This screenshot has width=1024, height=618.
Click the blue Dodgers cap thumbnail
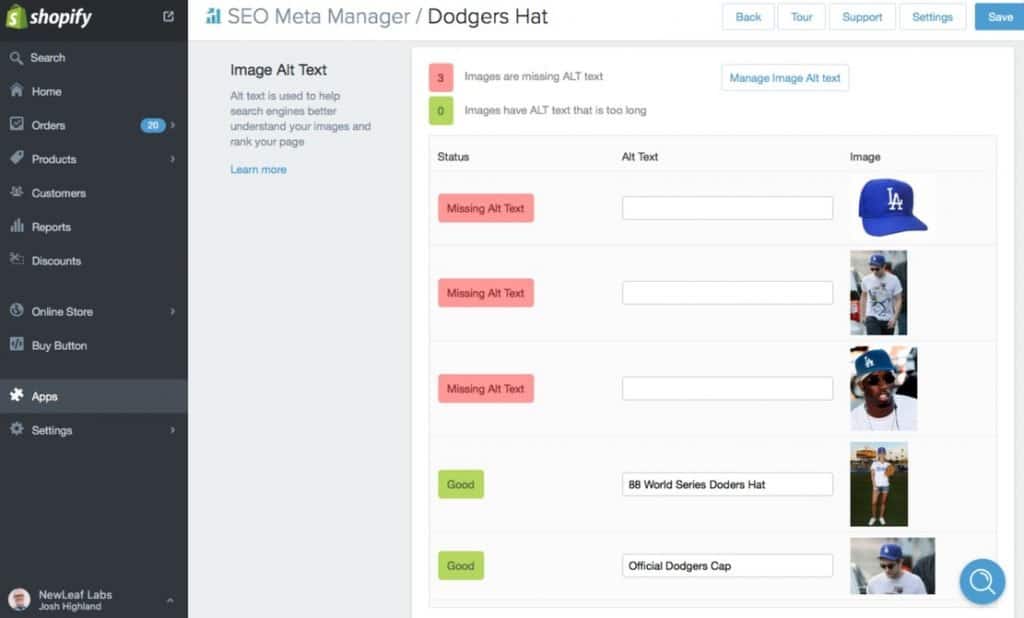tap(892, 207)
